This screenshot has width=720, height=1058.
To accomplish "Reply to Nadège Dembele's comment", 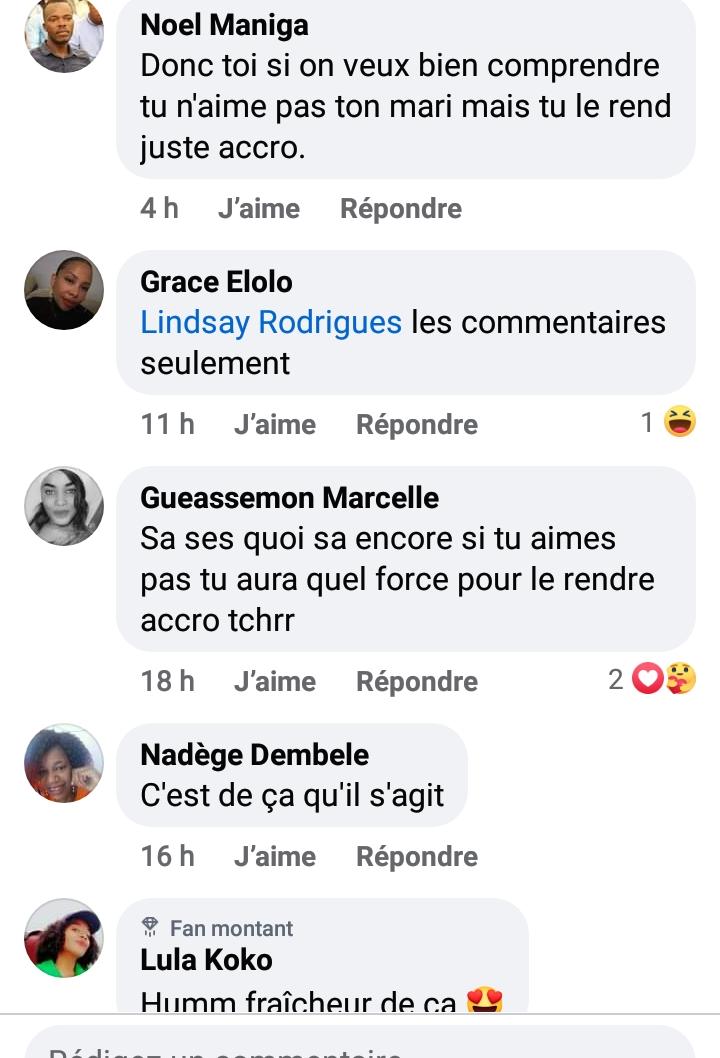I will [x=417, y=856].
